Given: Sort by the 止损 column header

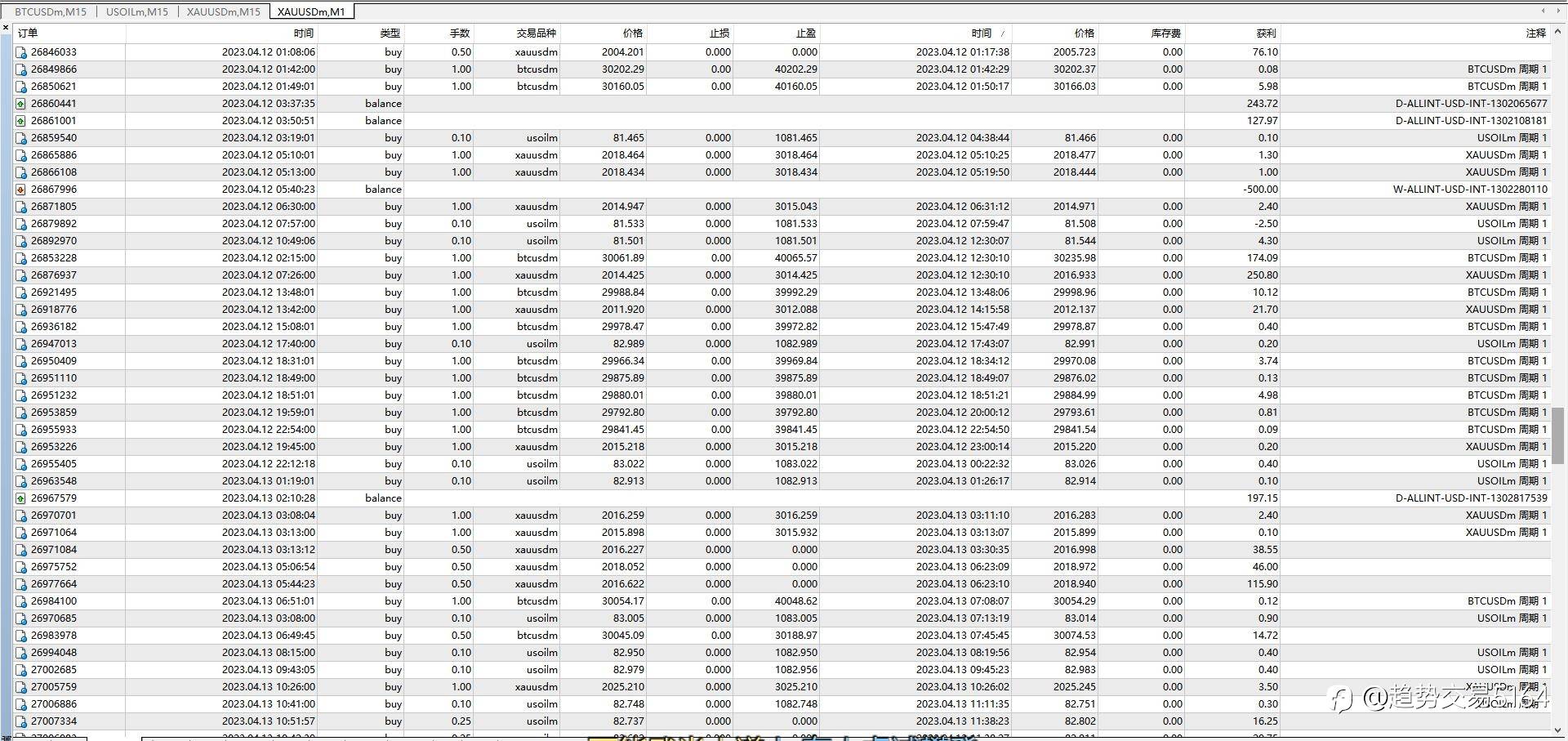Looking at the screenshot, I should pyautogui.click(x=690, y=33).
